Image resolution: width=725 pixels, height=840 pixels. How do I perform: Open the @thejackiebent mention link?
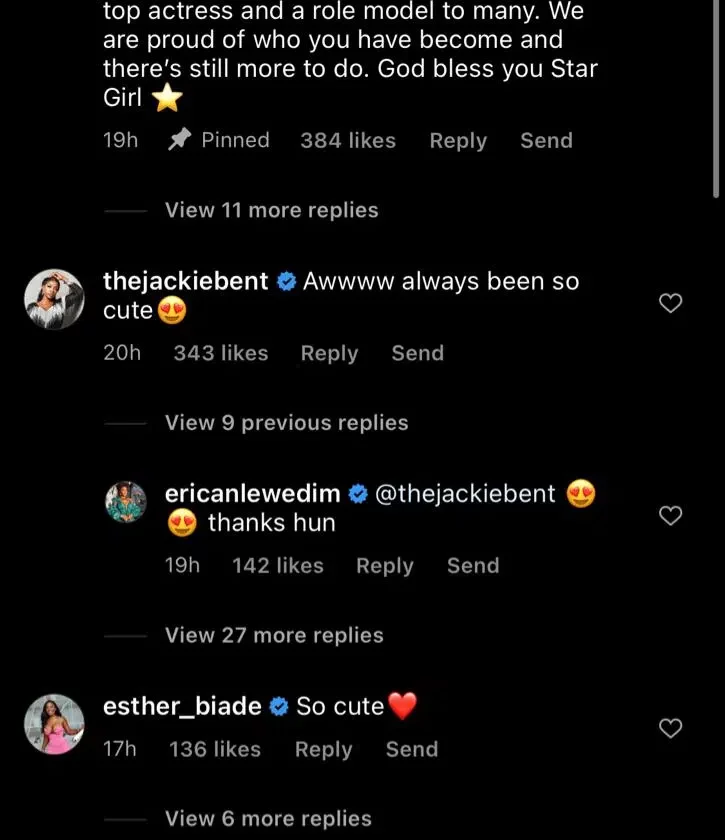[x=465, y=493]
